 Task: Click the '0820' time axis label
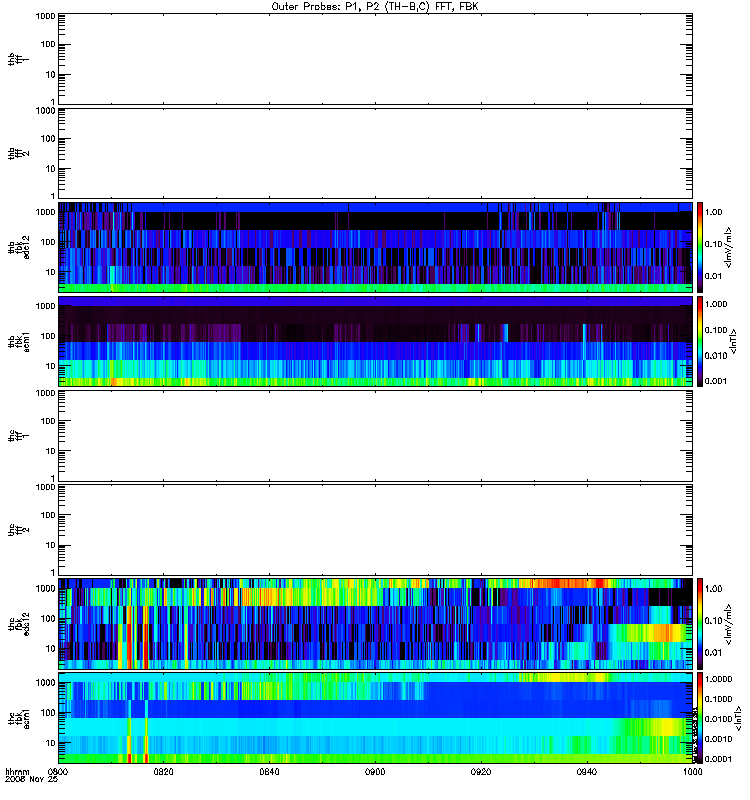pos(163,771)
